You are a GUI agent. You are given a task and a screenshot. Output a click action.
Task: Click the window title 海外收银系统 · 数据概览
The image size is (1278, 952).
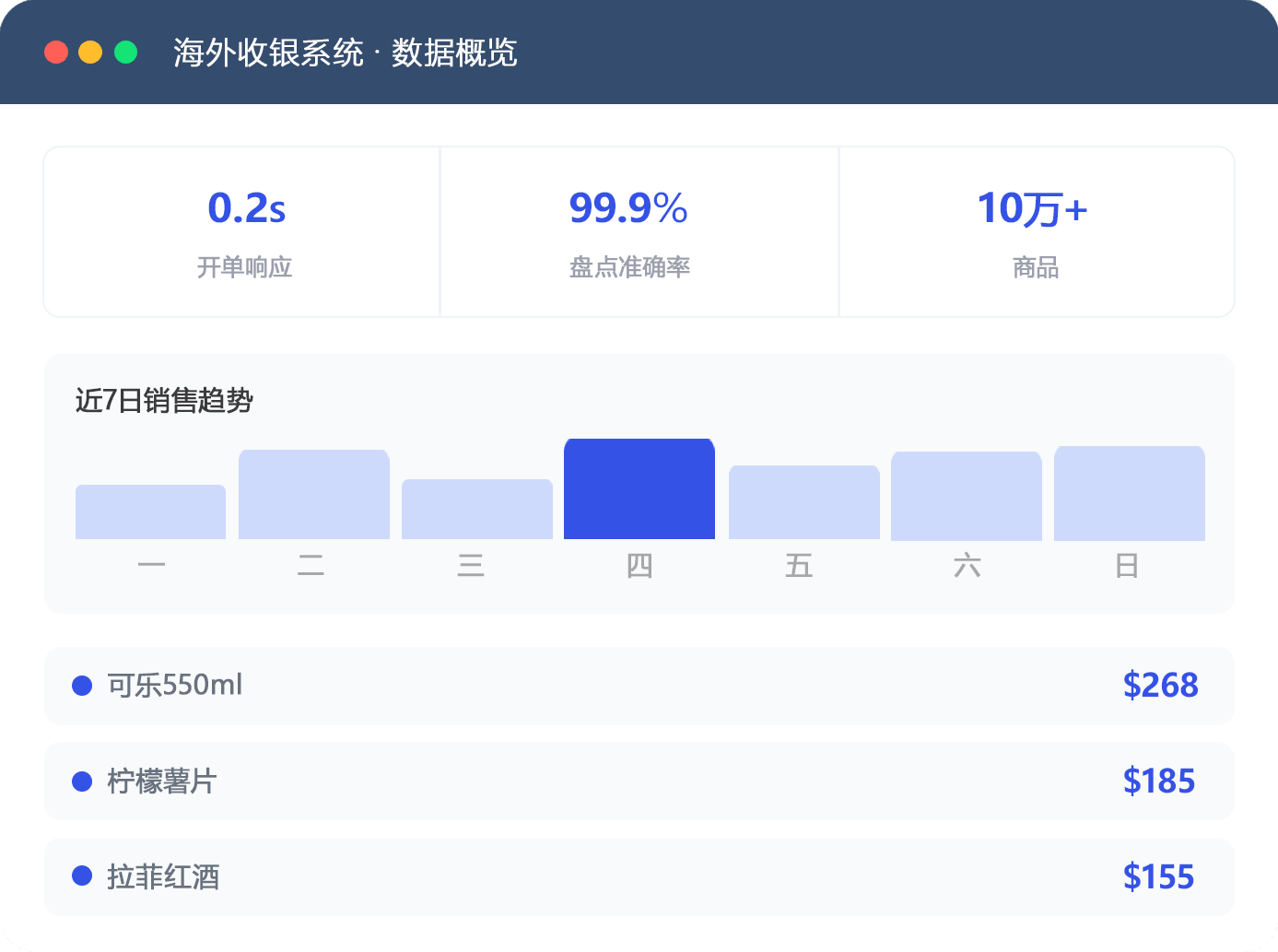(346, 53)
